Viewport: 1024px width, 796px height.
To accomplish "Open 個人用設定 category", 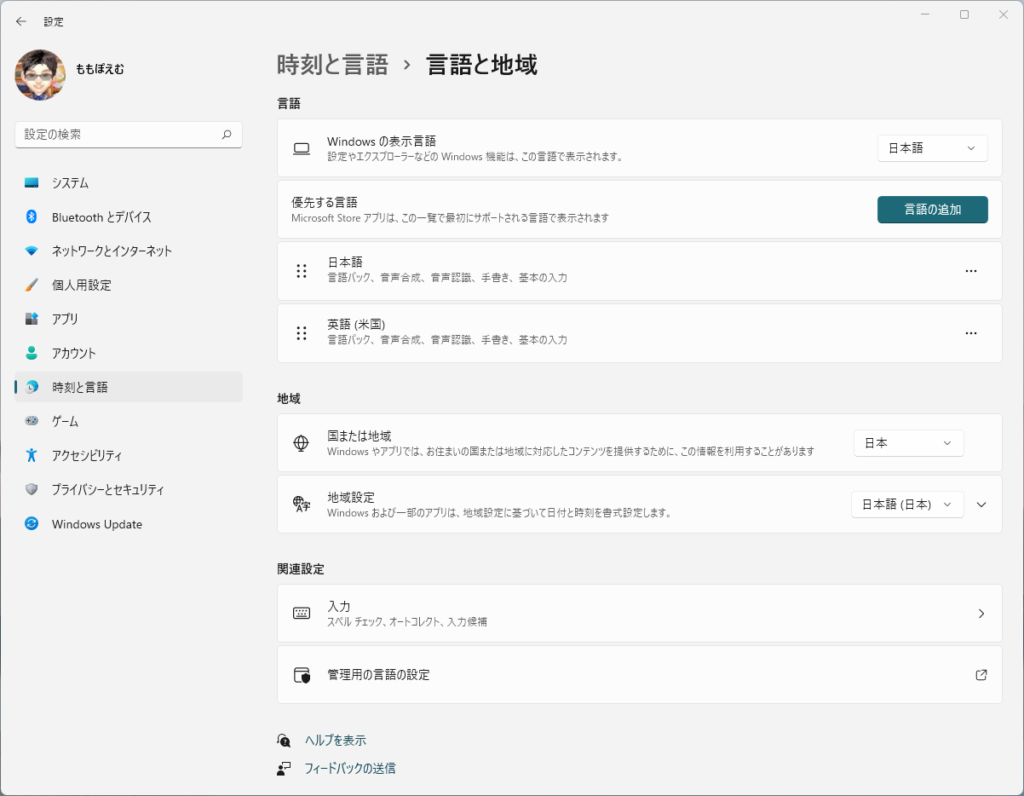I will (128, 285).
